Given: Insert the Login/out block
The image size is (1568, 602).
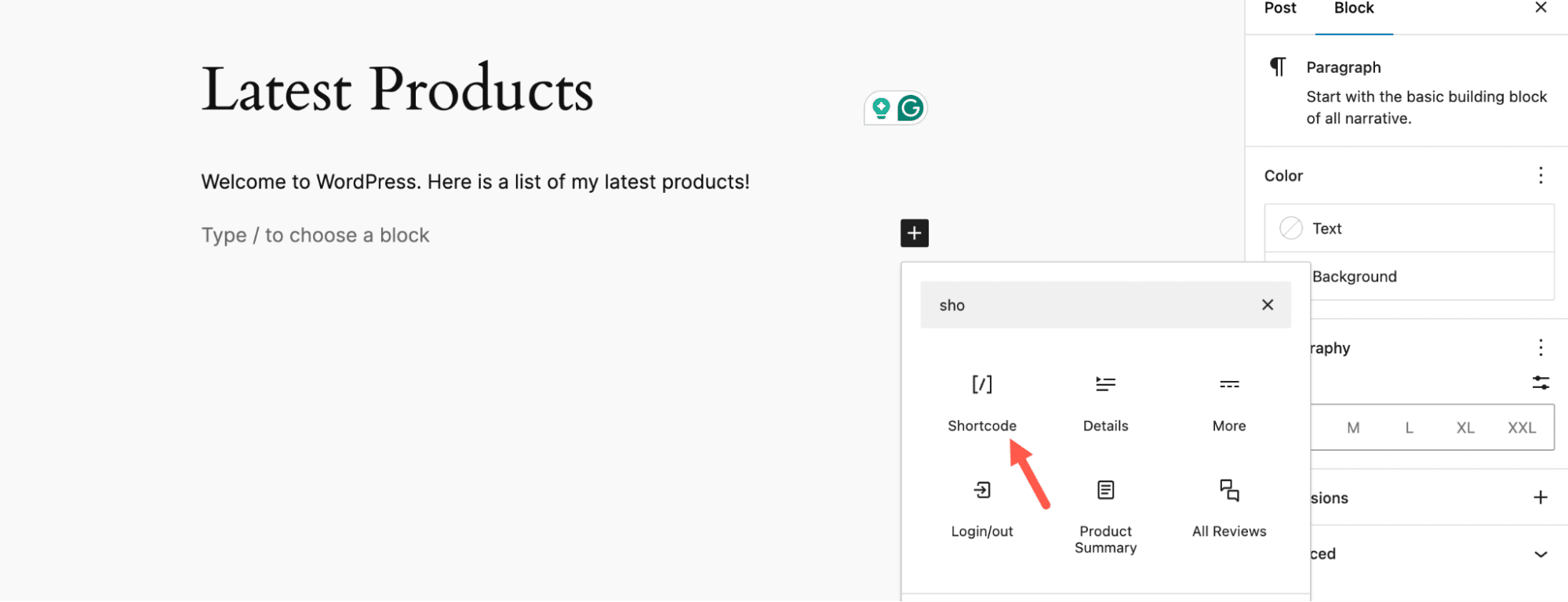Looking at the screenshot, I should pyautogui.click(x=982, y=510).
